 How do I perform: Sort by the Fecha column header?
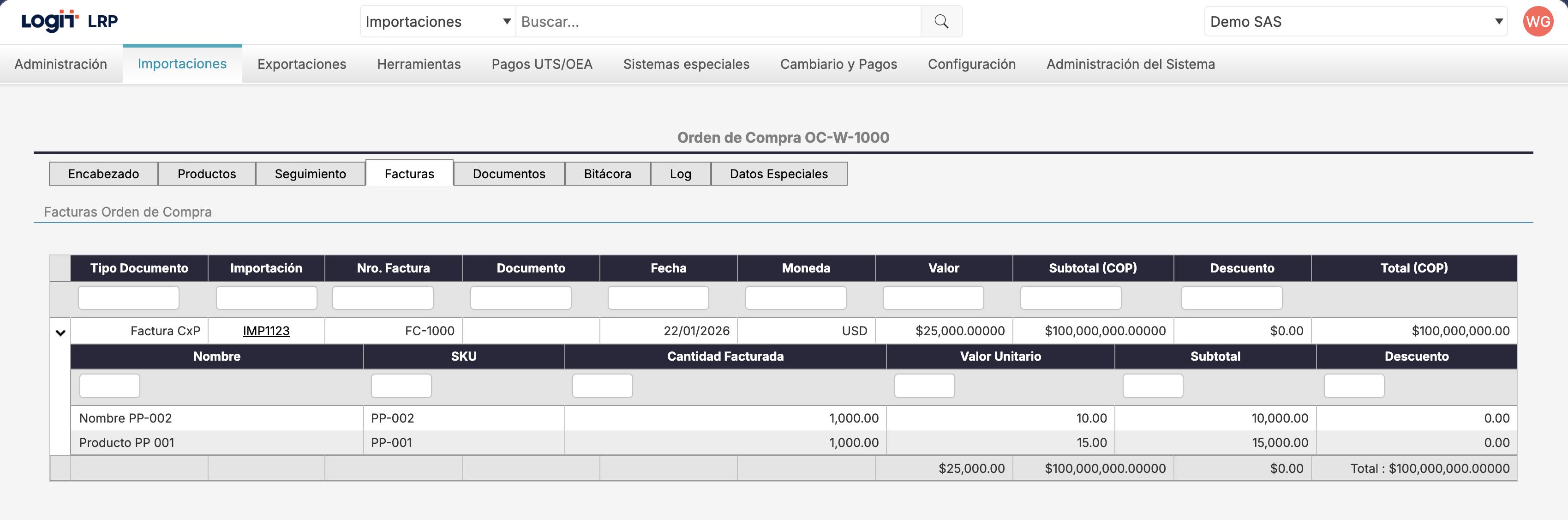tap(668, 268)
